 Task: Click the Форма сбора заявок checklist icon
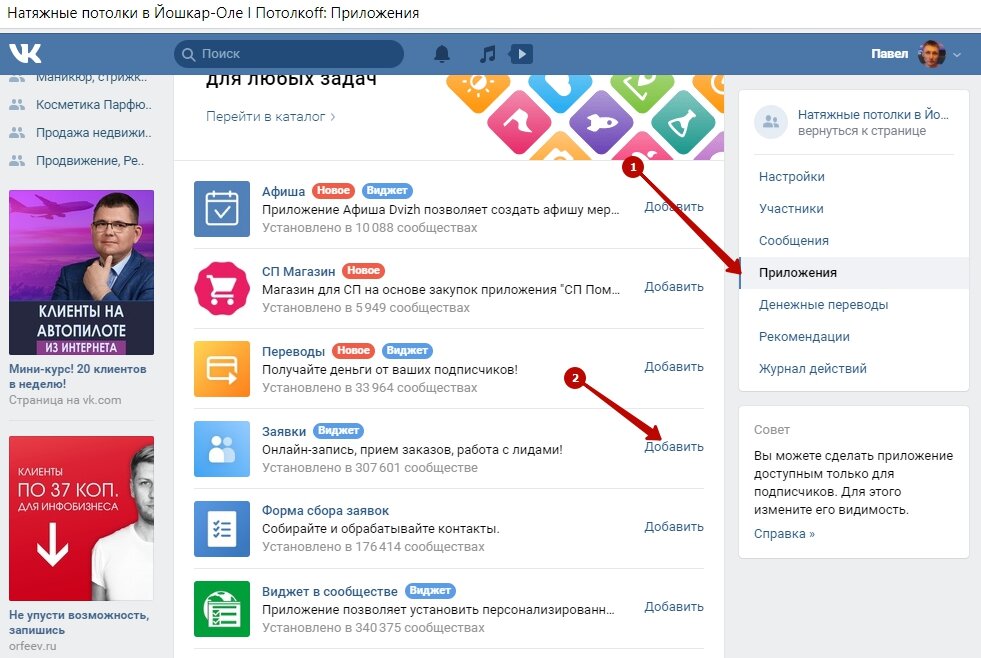pyautogui.click(x=221, y=529)
